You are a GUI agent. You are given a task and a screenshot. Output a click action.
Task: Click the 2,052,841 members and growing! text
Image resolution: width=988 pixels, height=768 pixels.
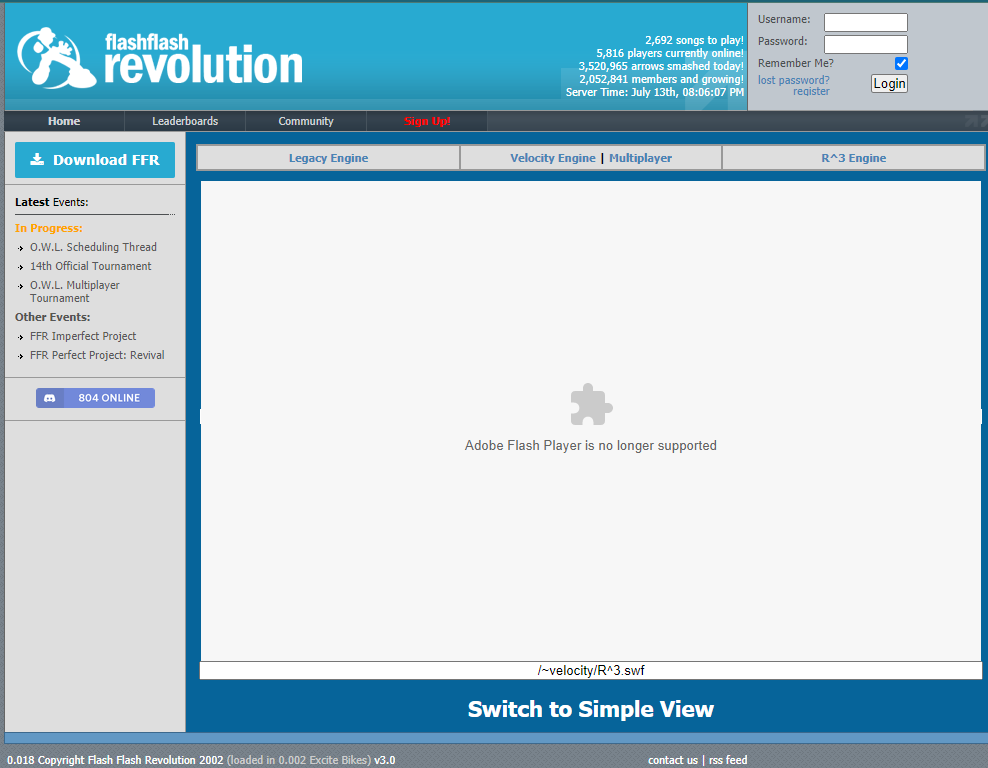(x=662, y=79)
